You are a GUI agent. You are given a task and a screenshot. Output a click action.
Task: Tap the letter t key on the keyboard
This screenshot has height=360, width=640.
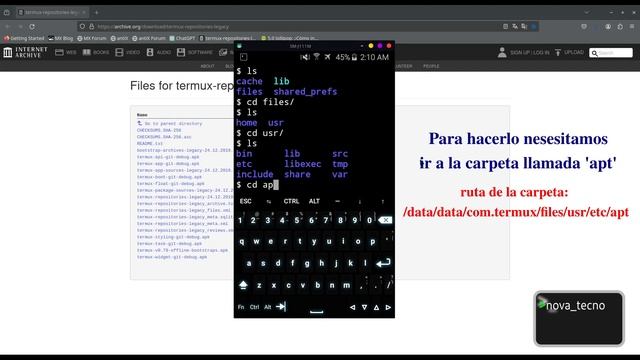click(300, 241)
